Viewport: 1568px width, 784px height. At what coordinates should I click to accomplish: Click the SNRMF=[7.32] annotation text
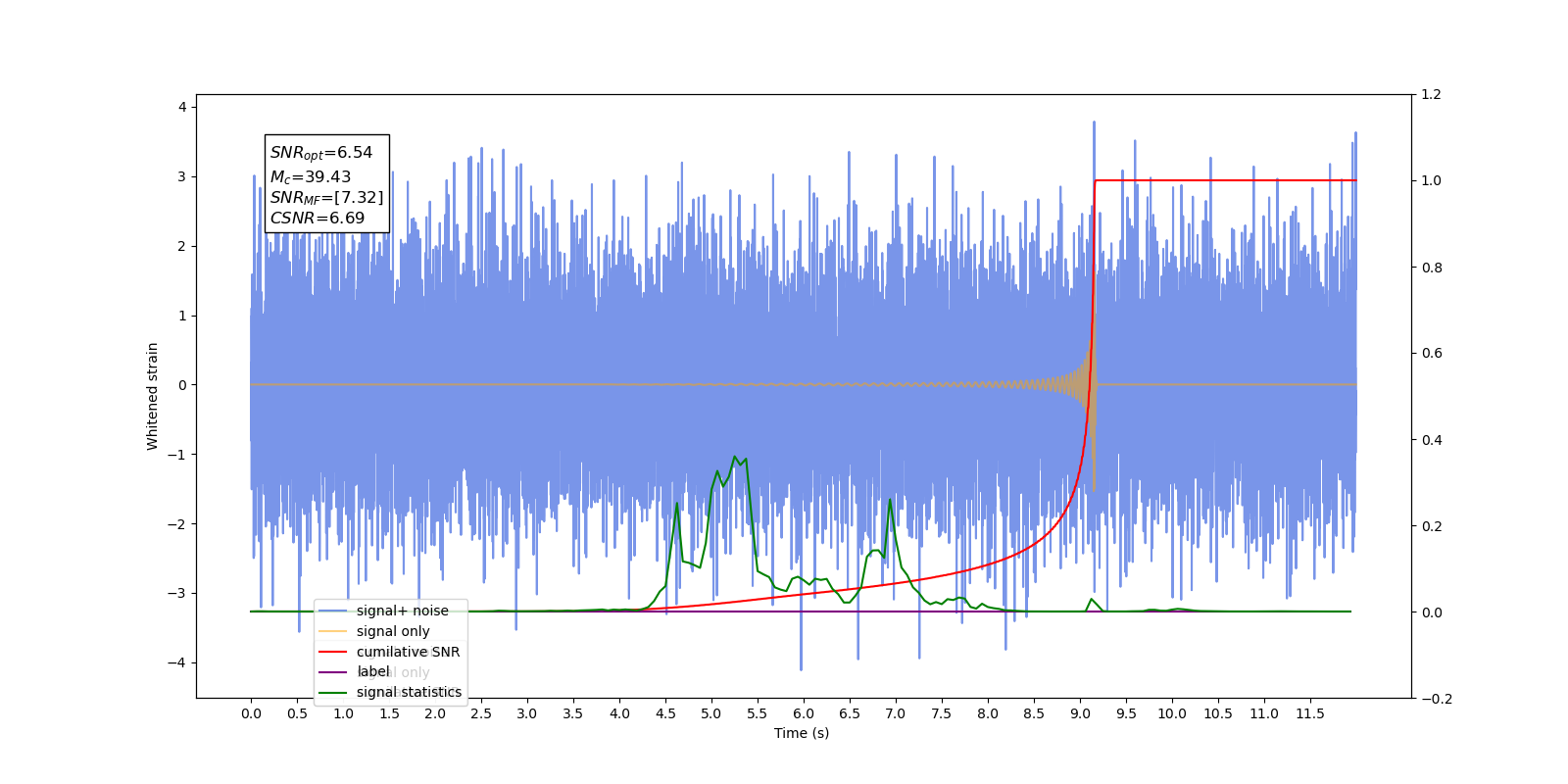tap(327, 198)
